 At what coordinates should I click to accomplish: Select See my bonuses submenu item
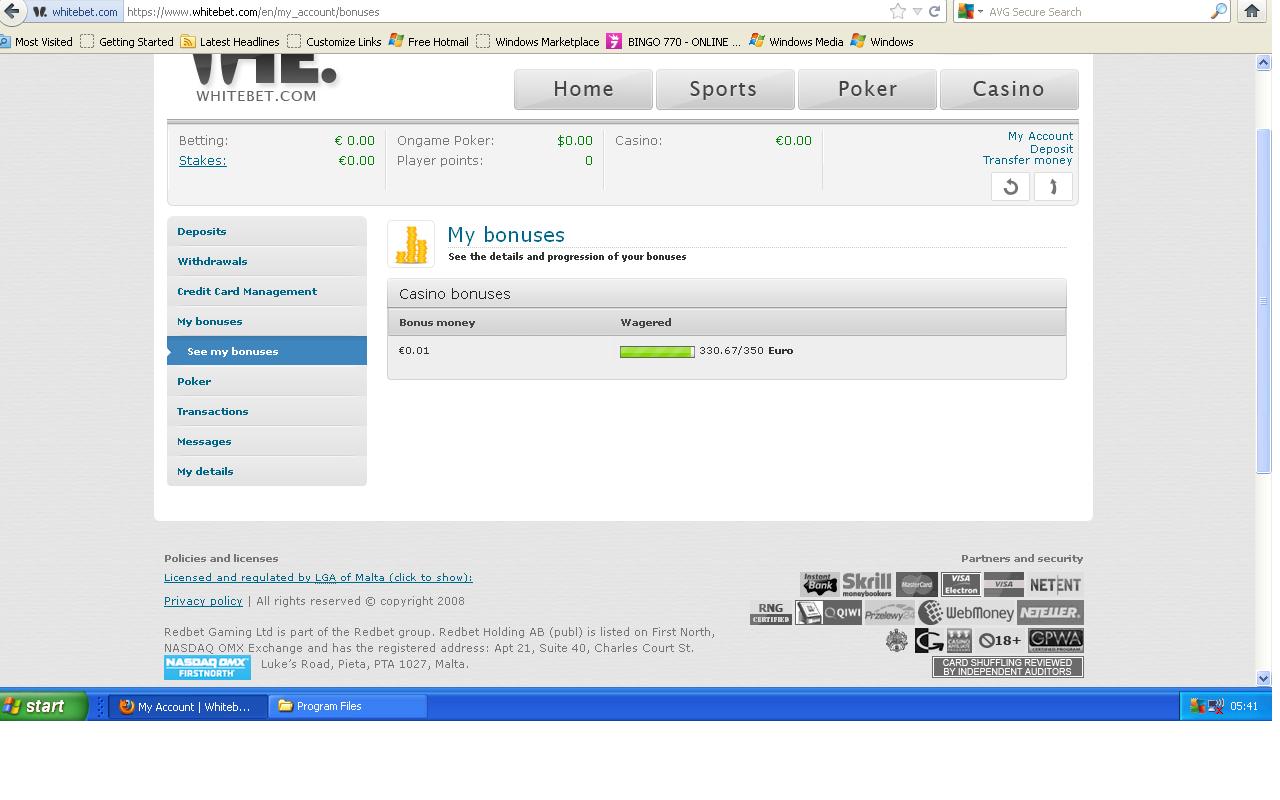coord(267,351)
